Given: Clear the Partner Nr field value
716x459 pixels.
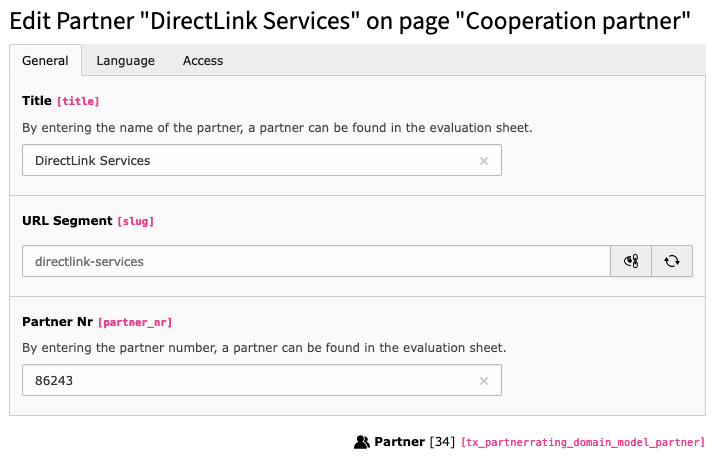Looking at the screenshot, I should (x=484, y=381).
